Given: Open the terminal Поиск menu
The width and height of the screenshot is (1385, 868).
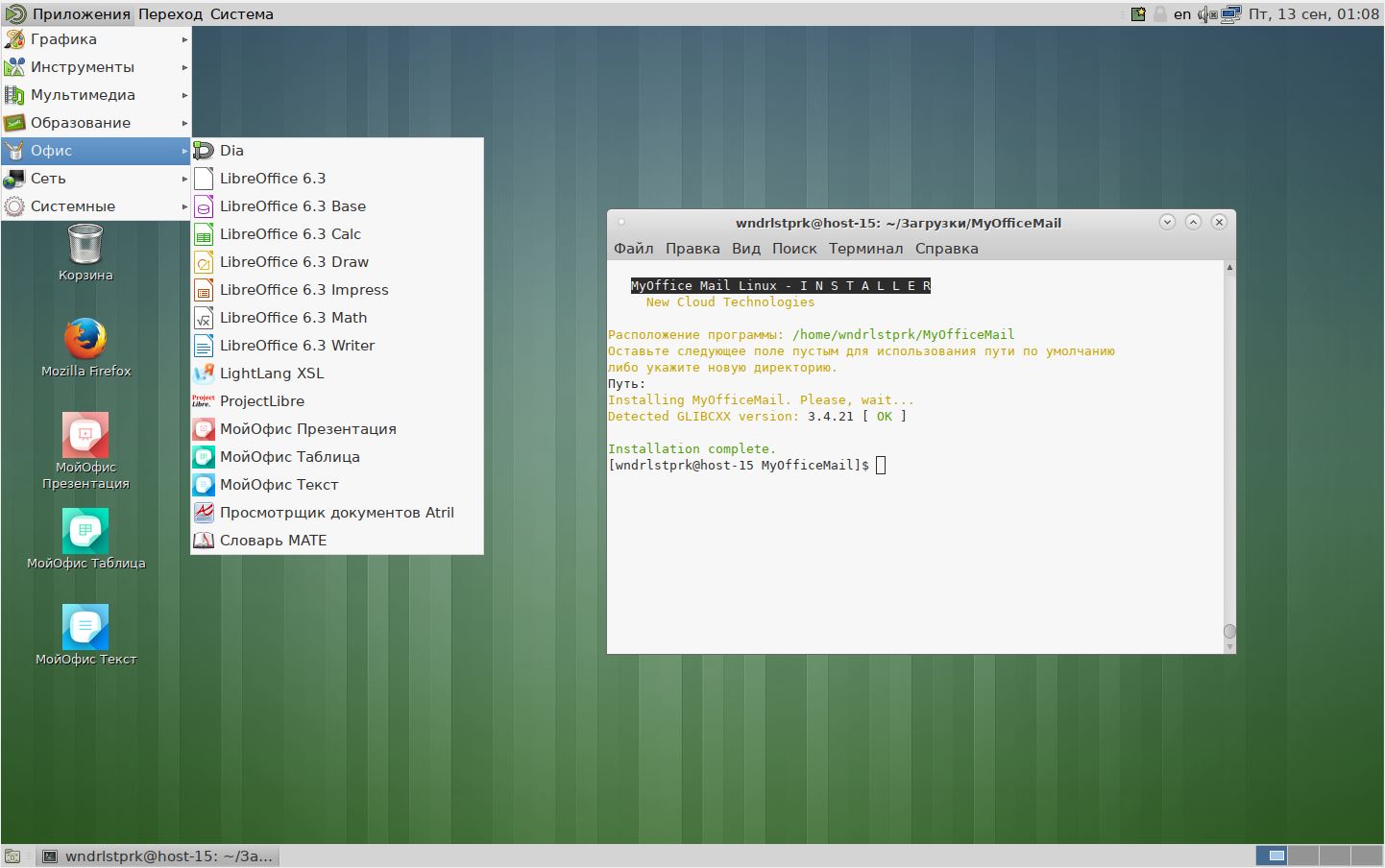Looking at the screenshot, I should click(x=794, y=249).
